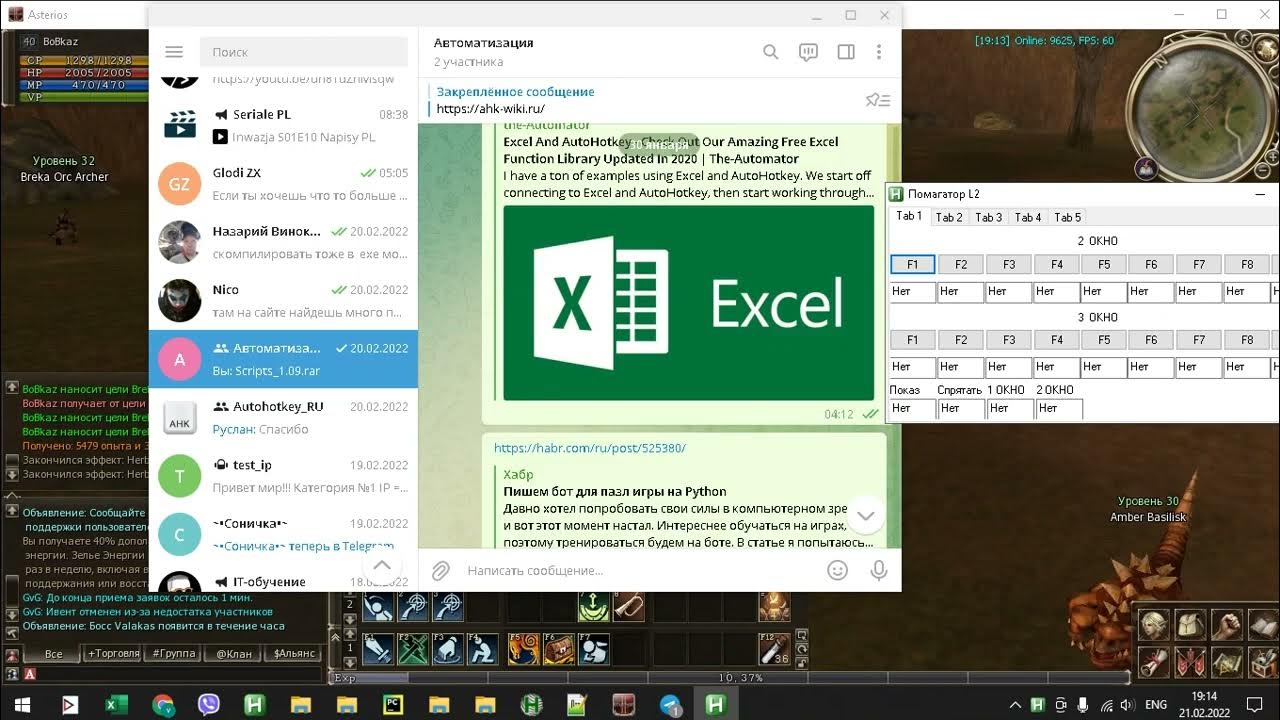Image resolution: width=1280 pixels, height=720 pixels.
Task: Click the character portrait icon in game menu
Action: [x=1153, y=625]
